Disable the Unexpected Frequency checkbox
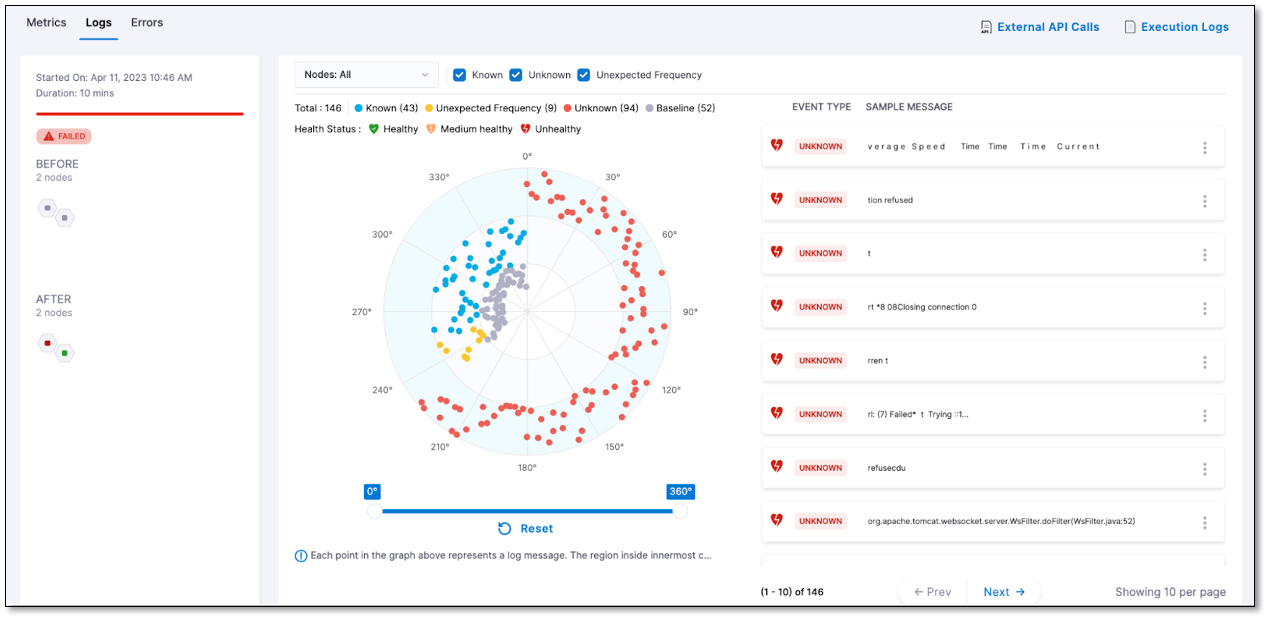The height and width of the screenshot is (620, 1268). click(584, 75)
